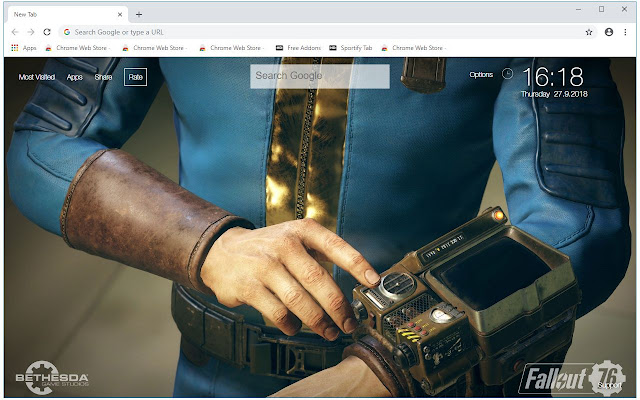The width and height of the screenshot is (640, 400).
Task: Minimize the Chrome window
Action: (x=578, y=9)
